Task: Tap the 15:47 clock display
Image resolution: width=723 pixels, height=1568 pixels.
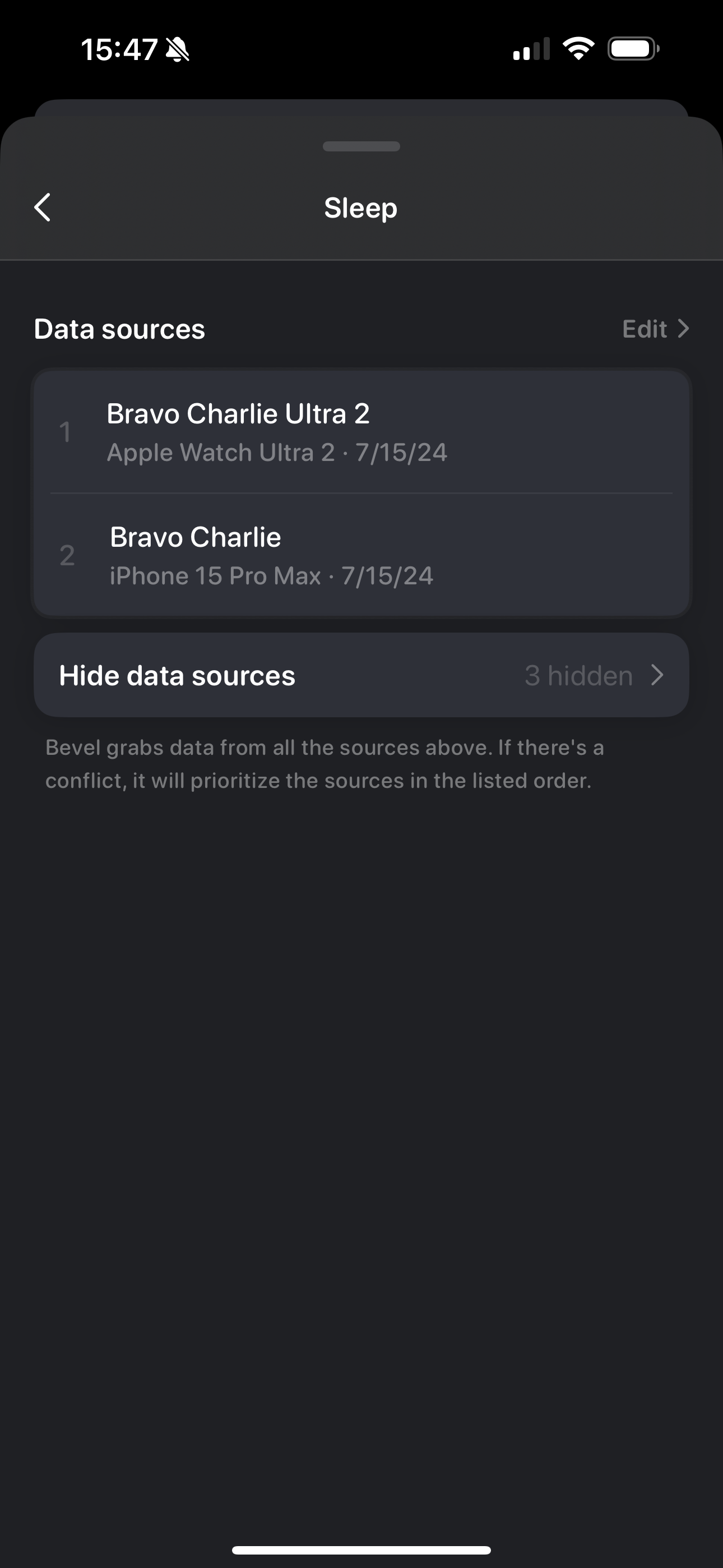Action: pyautogui.click(x=119, y=49)
